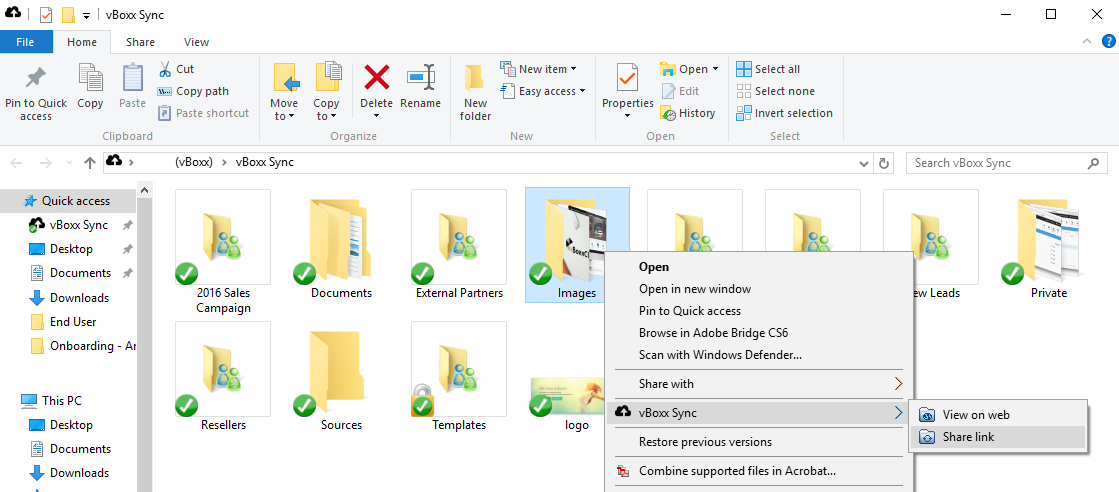Click Select all in ribbon
The width and height of the screenshot is (1119, 492).
coord(768,69)
